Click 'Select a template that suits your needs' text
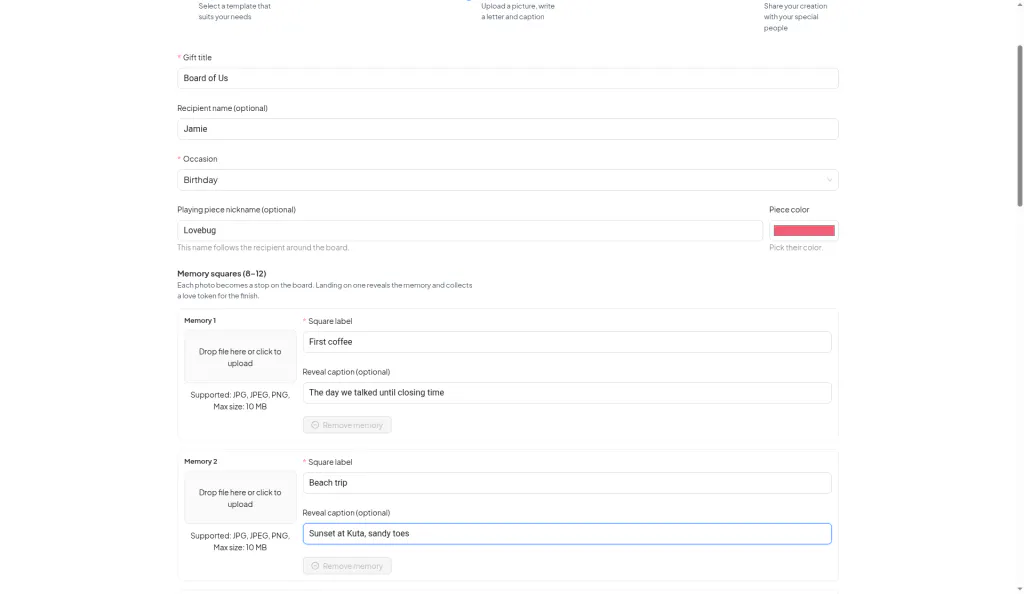This screenshot has width=1024, height=594. point(234,11)
